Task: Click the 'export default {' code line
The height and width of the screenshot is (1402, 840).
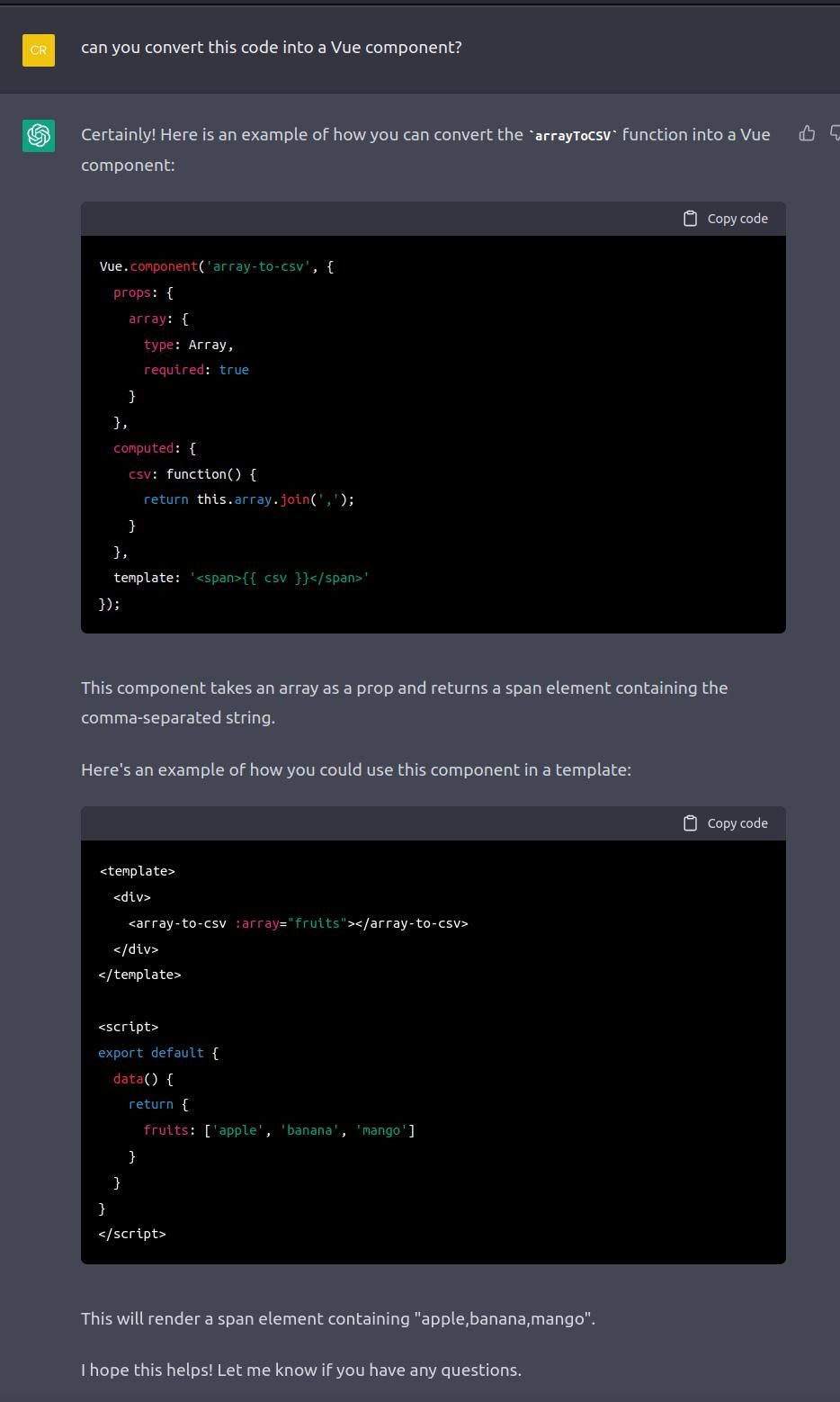Action: (158, 1053)
